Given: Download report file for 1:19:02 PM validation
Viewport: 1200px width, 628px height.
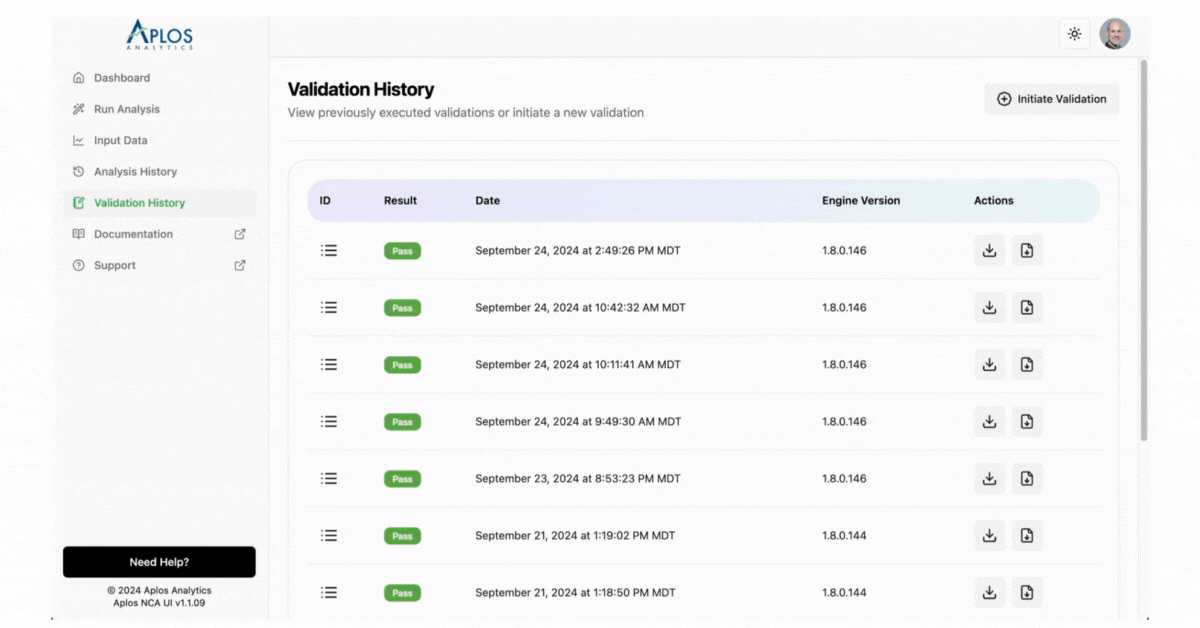Looking at the screenshot, I should (x=1027, y=535).
